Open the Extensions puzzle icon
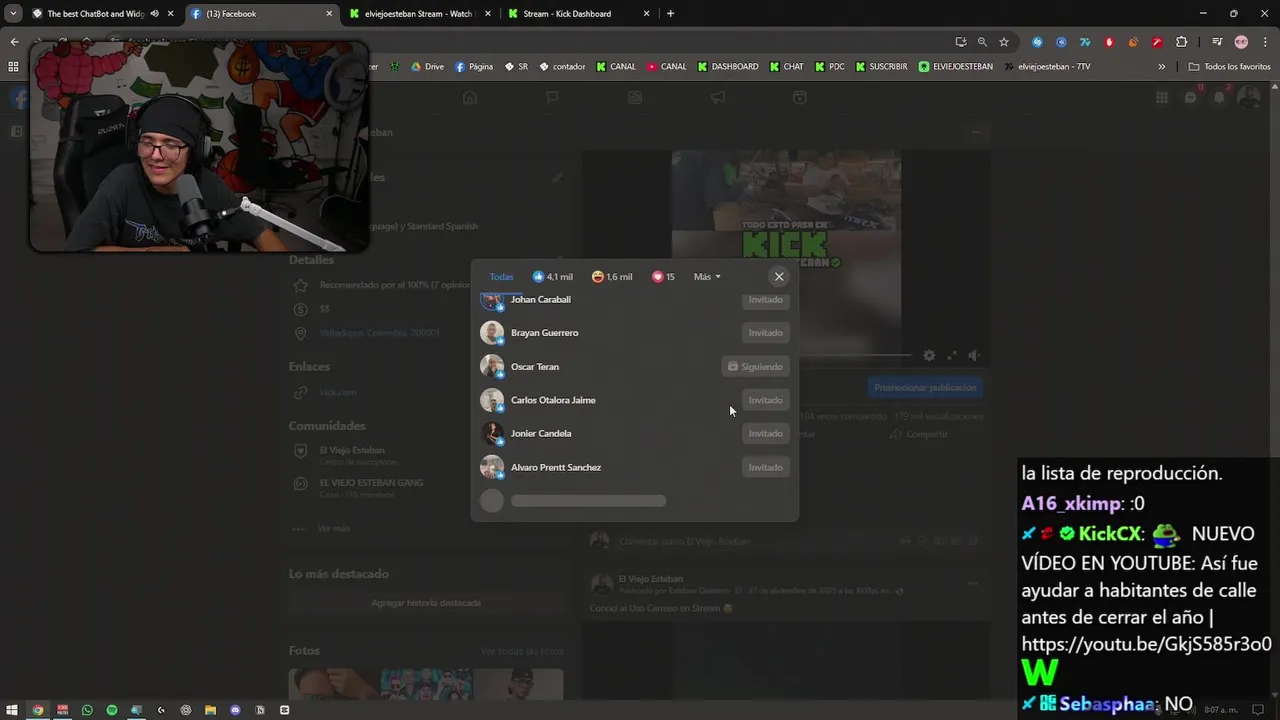1280x720 pixels. (x=1182, y=42)
